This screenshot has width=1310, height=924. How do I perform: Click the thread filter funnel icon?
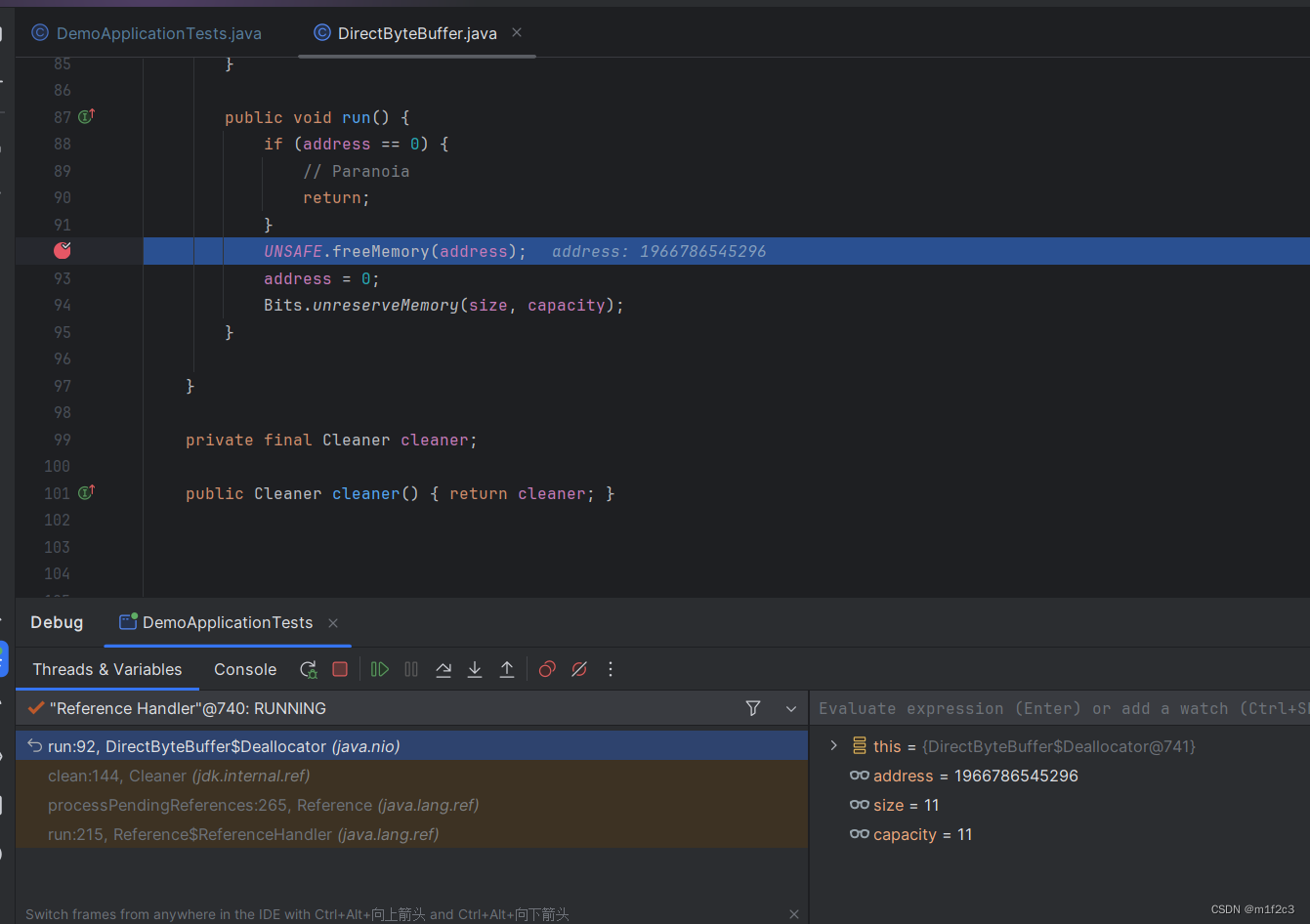[753, 708]
